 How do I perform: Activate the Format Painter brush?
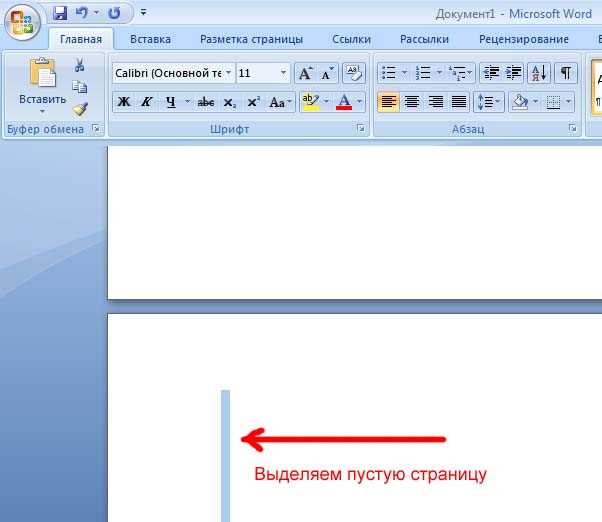(80, 109)
